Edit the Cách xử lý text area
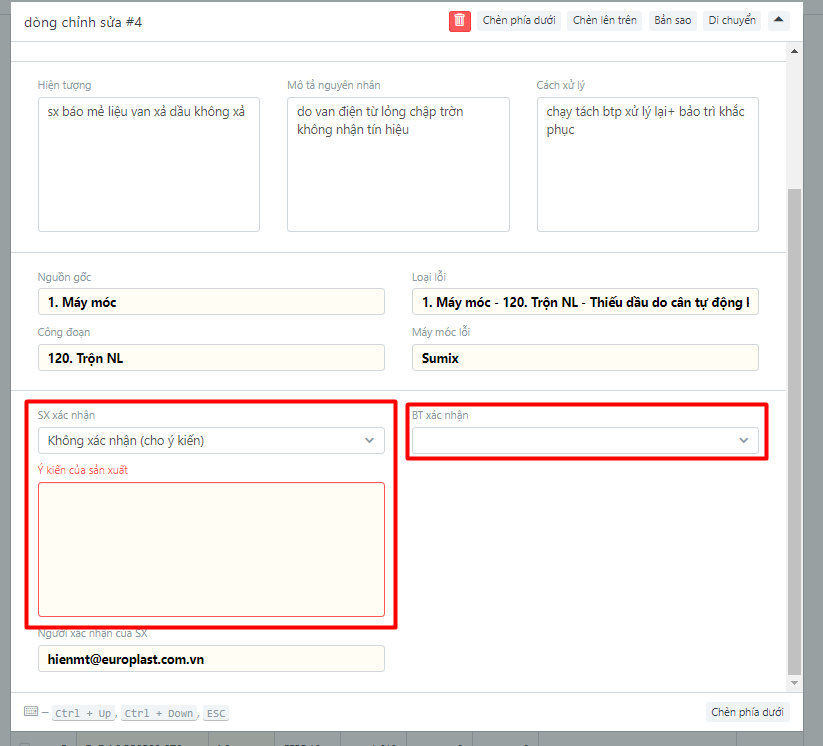Screen dimensions: 823x746 coord(647,164)
